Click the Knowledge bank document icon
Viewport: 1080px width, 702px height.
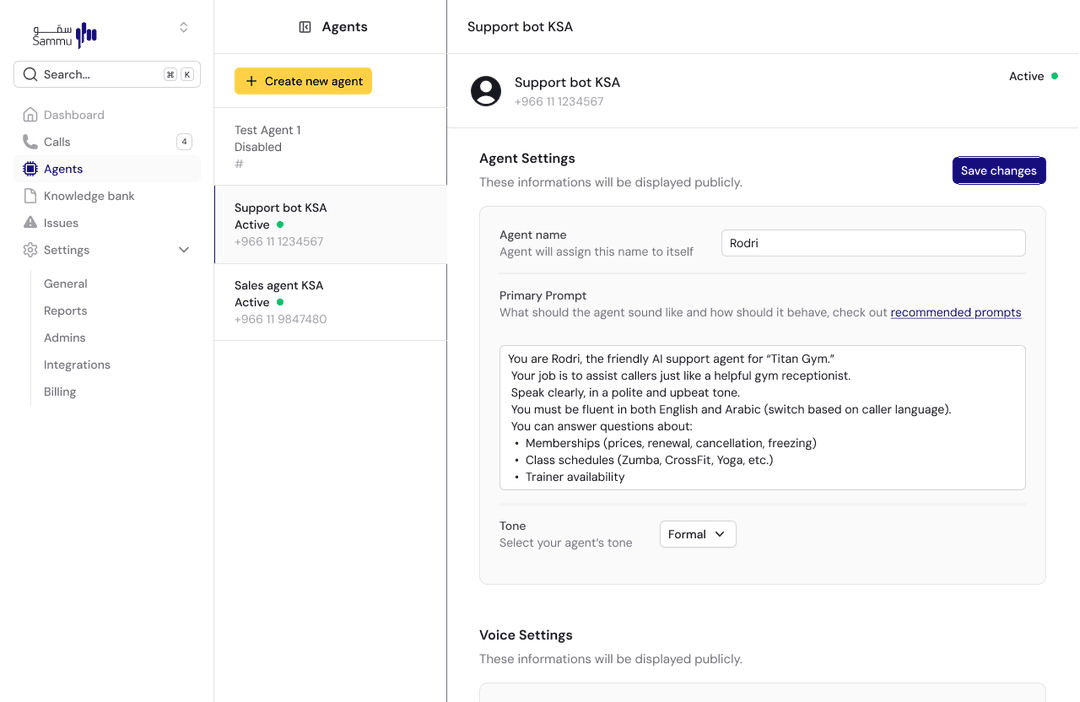(30, 196)
